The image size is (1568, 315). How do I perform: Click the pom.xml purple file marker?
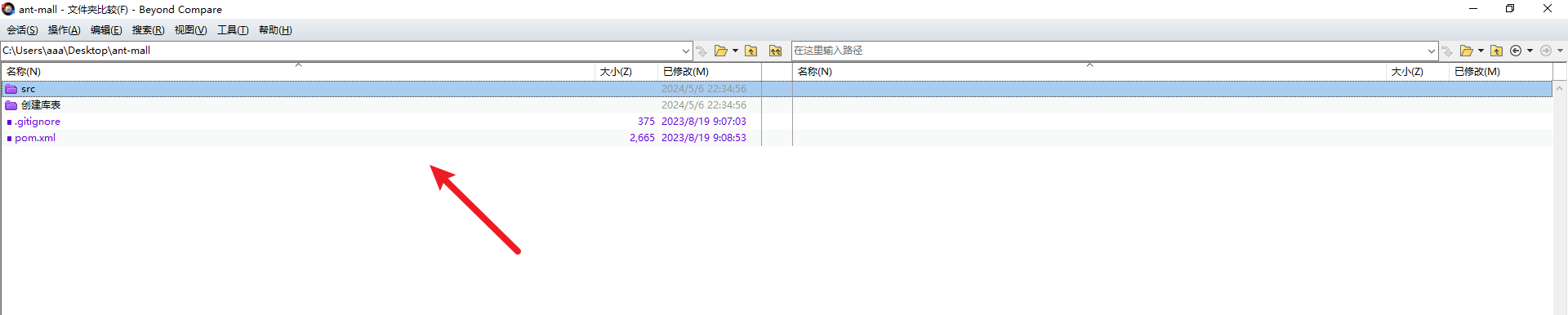9,139
